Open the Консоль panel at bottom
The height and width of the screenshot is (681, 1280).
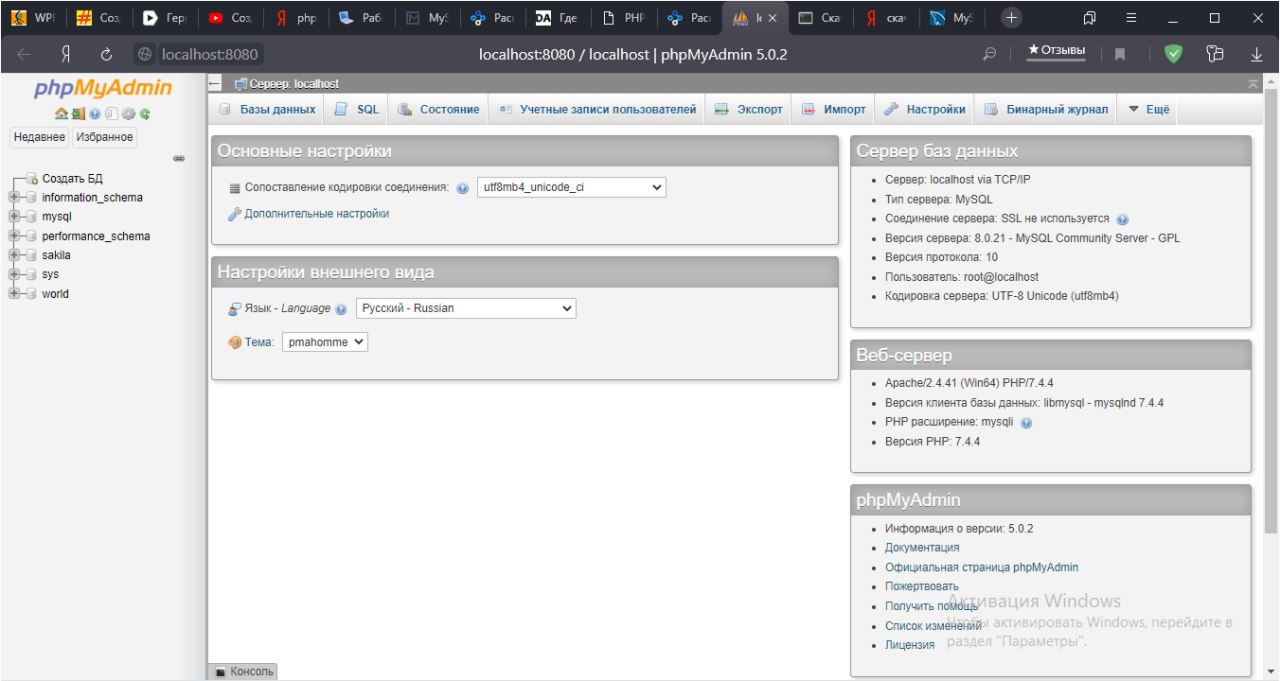point(243,672)
